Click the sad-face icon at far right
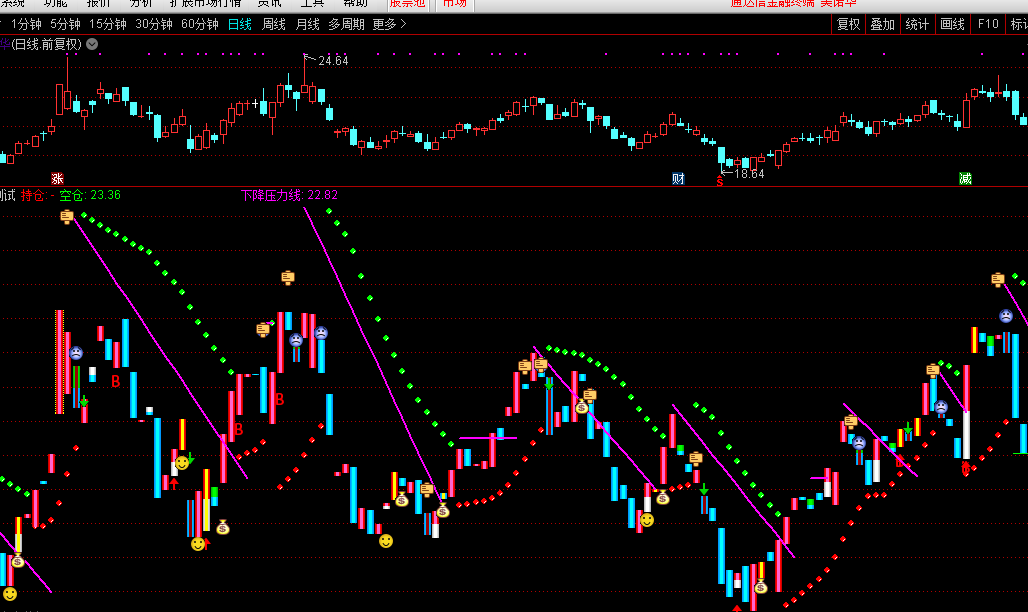This screenshot has width=1028, height=612. (1005, 316)
